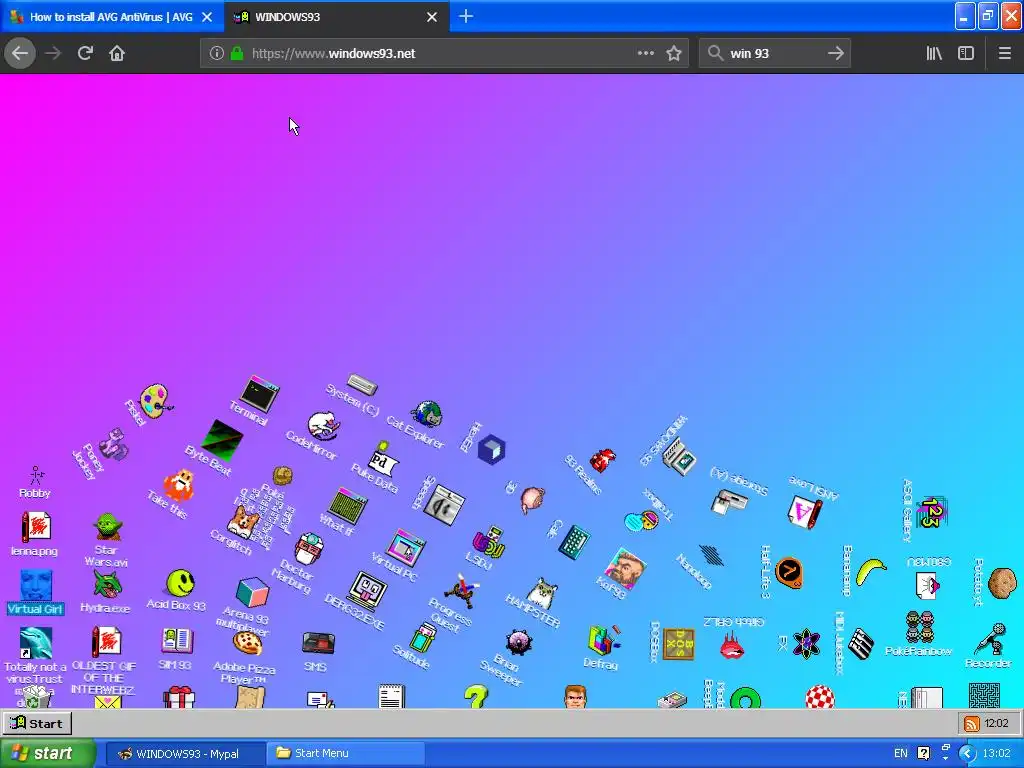Launch Brian Sweeper mine icon
Image resolution: width=1024 pixels, height=768 pixels.
coord(519,643)
